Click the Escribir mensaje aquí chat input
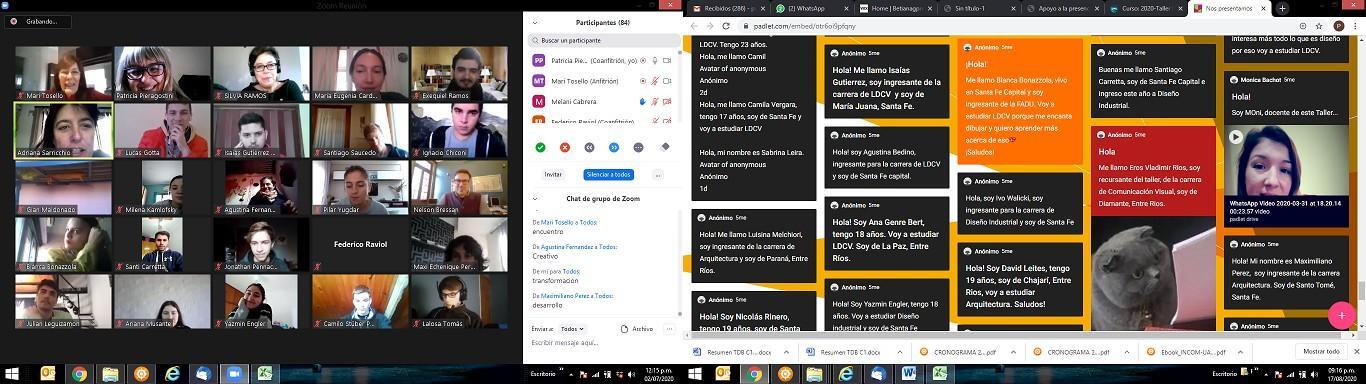Screen dimensions: 1366x384 tap(603, 343)
